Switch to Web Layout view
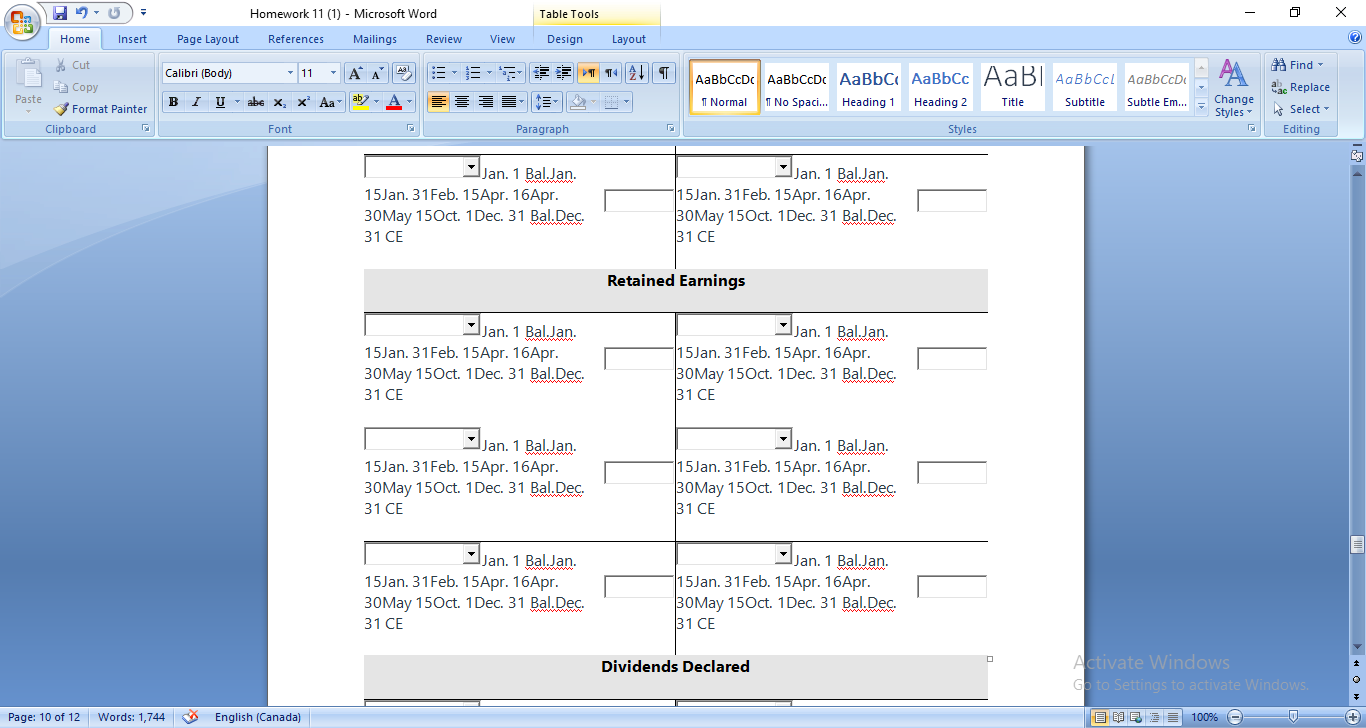 [x=1135, y=717]
